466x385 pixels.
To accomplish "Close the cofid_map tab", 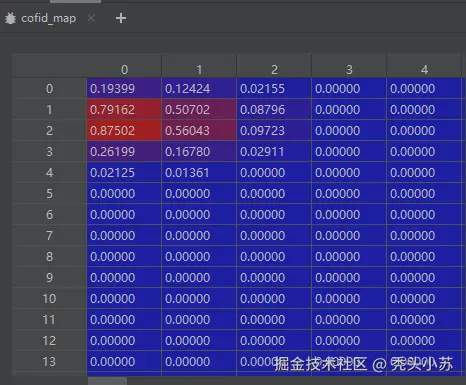I will (x=91, y=18).
